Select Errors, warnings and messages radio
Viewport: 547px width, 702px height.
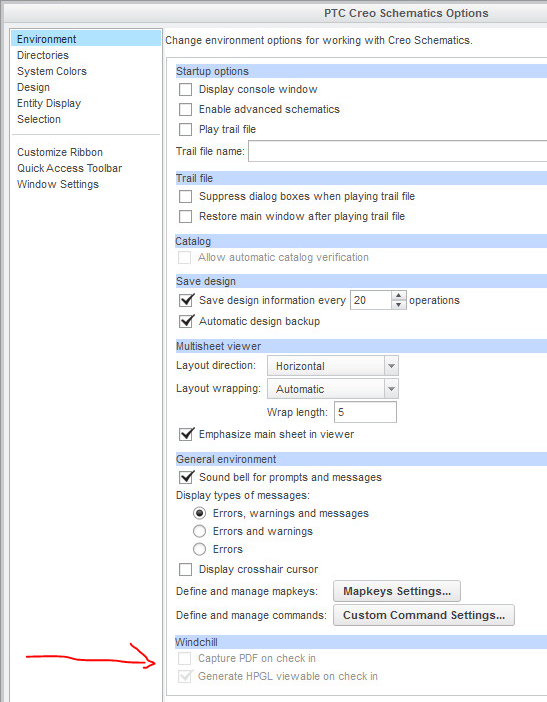[199, 513]
